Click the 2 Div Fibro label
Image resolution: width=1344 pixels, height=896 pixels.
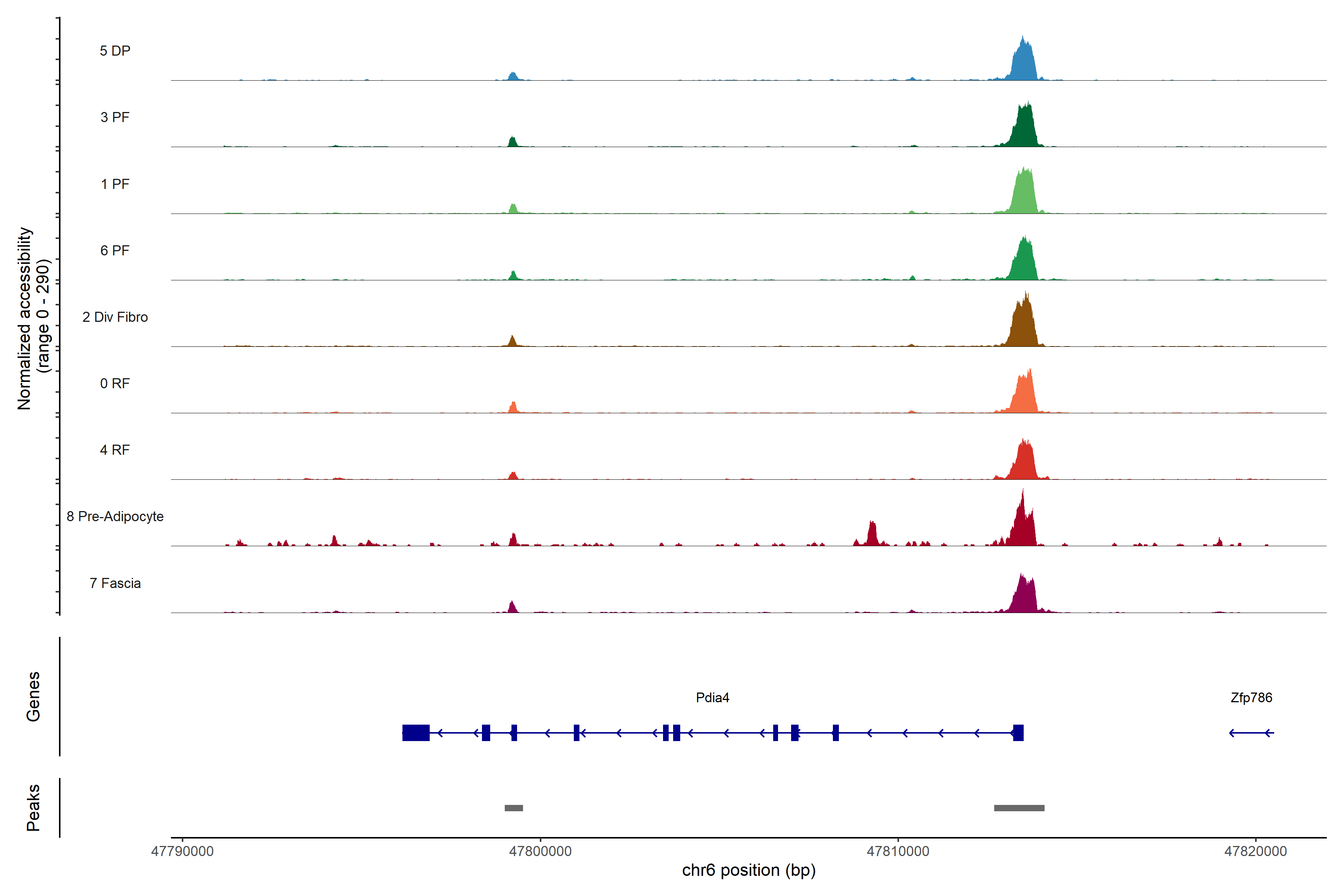(x=115, y=317)
